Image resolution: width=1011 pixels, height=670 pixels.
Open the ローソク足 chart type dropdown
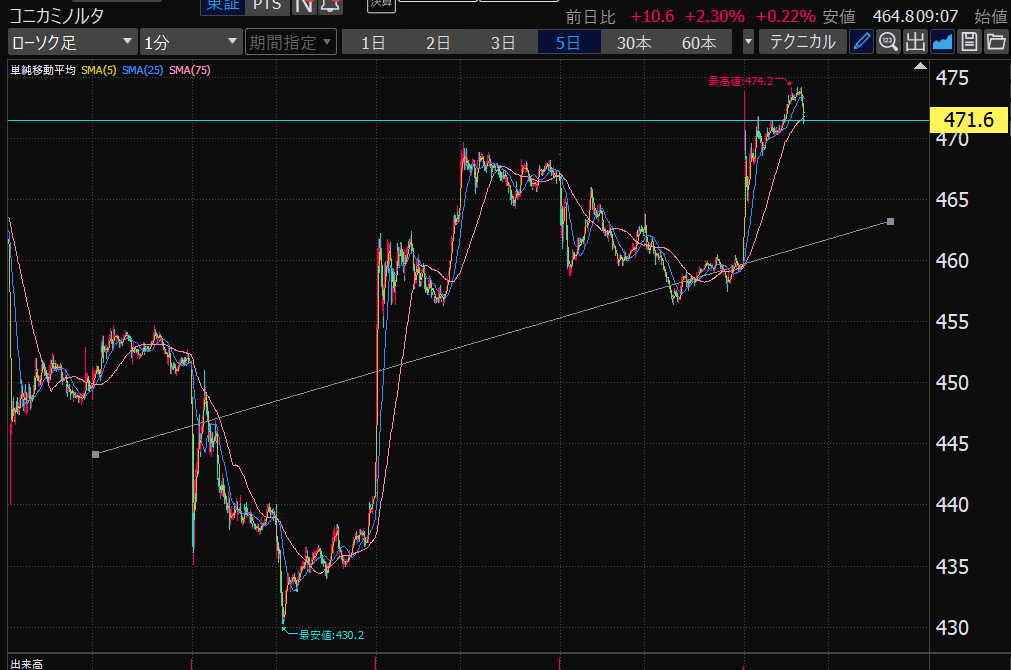click(x=72, y=42)
